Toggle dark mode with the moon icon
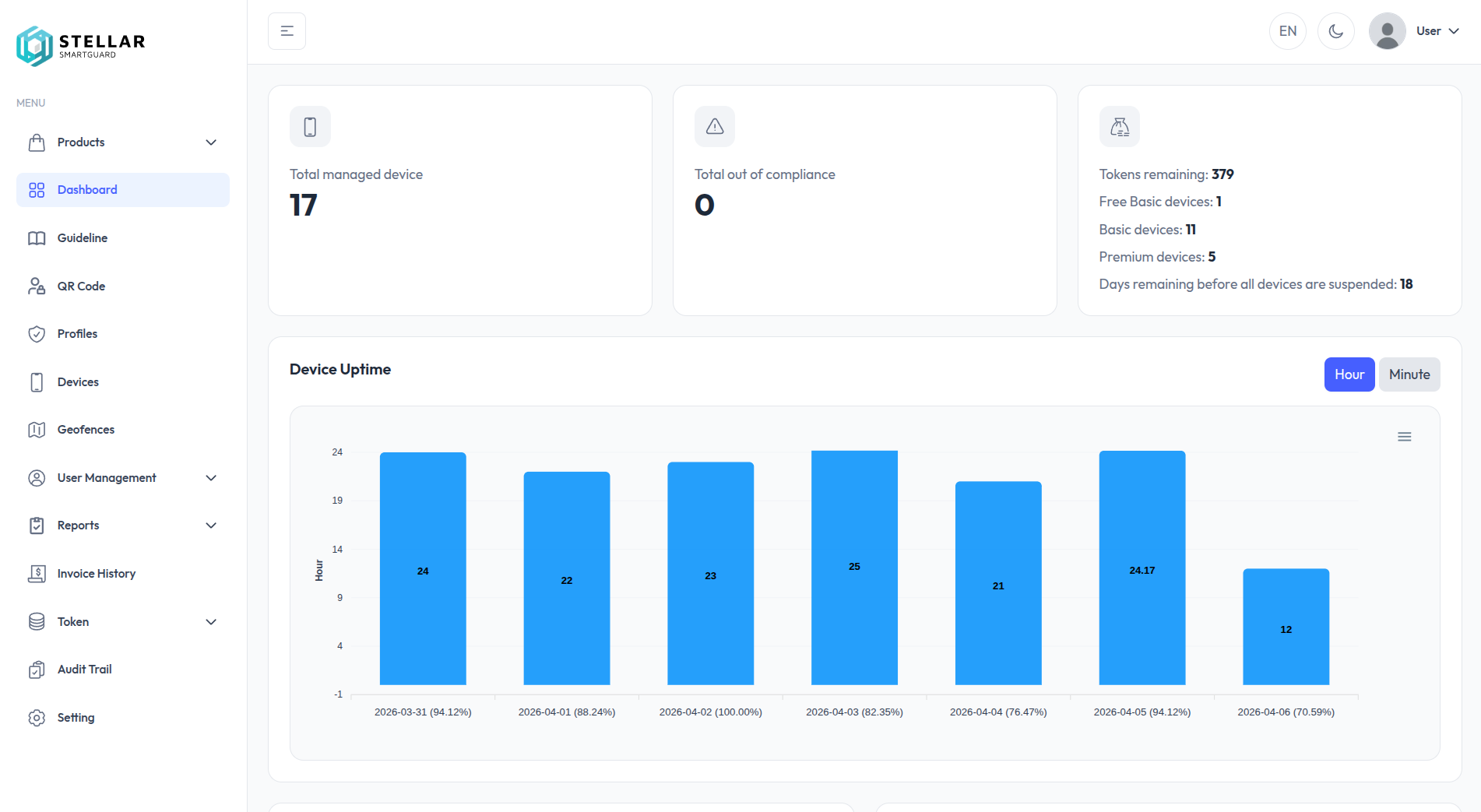1481x812 pixels. tap(1335, 30)
